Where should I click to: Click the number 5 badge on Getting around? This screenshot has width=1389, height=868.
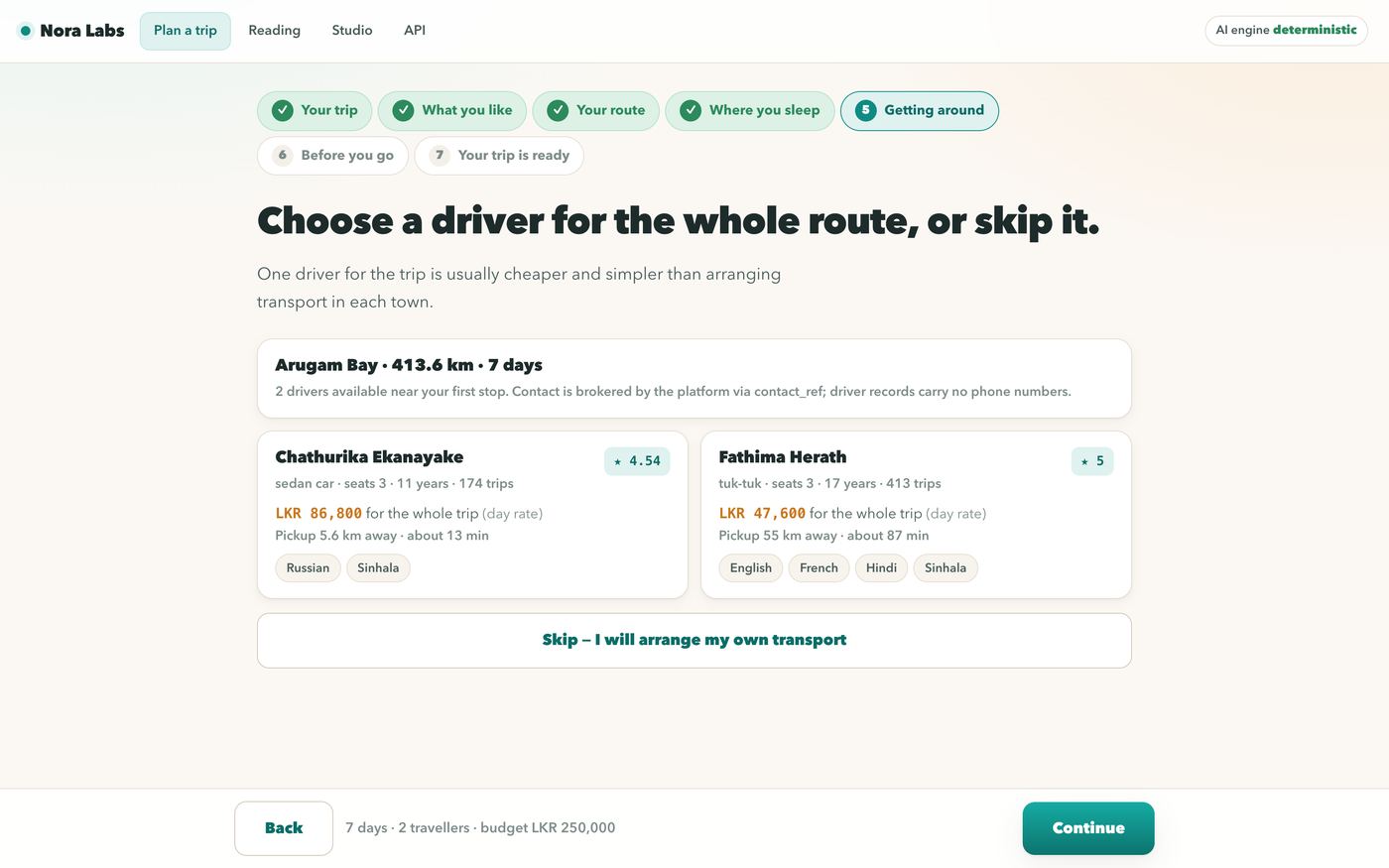pyautogui.click(x=866, y=110)
